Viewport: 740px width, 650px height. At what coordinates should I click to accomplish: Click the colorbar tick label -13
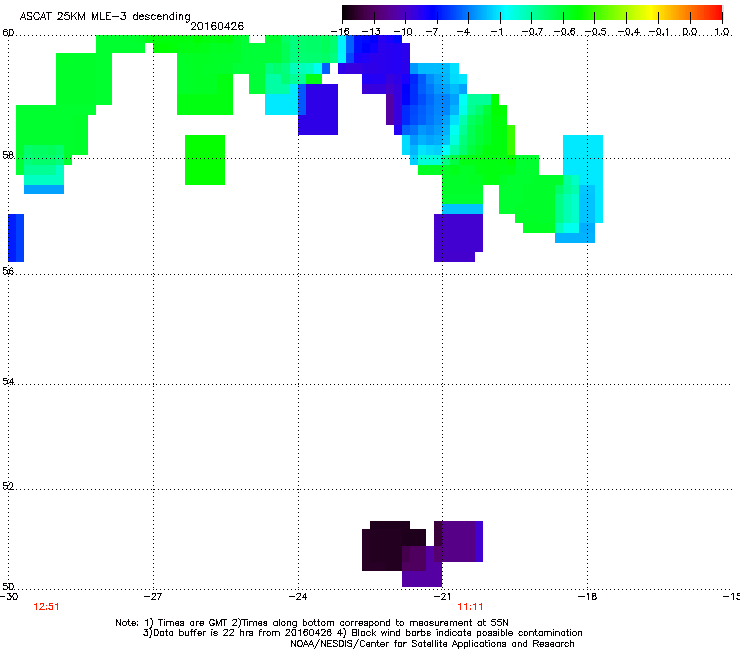click(371, 32)
